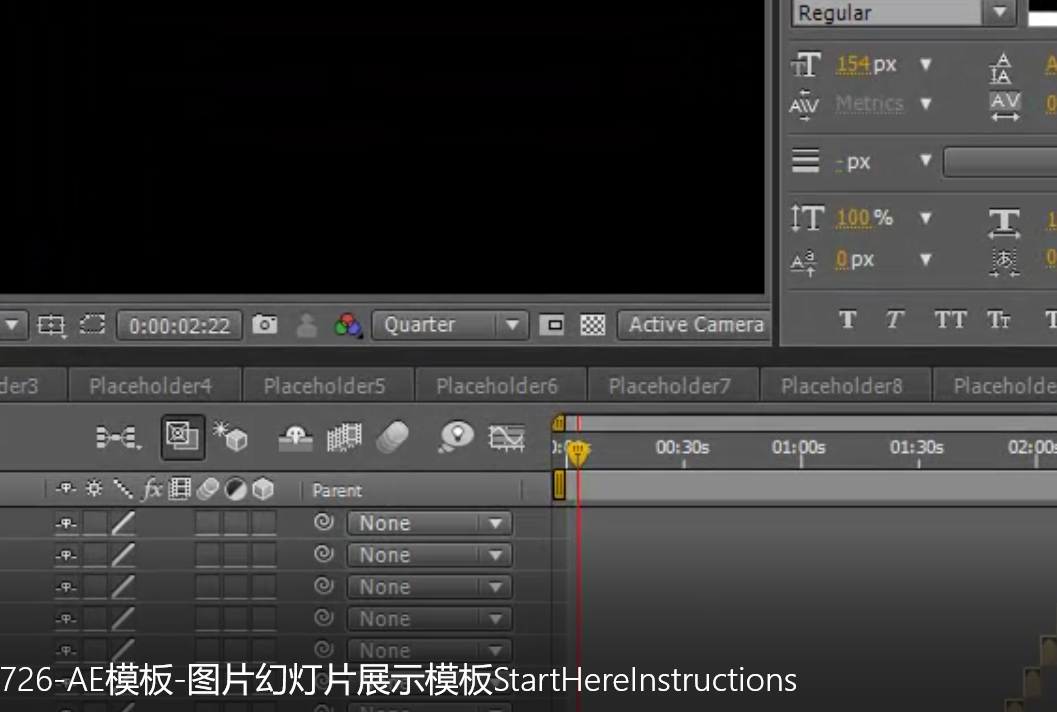Open the Composition Mini-Flowchart
This screenshot has width=1057, height=712.
click(x=118, y=438)
